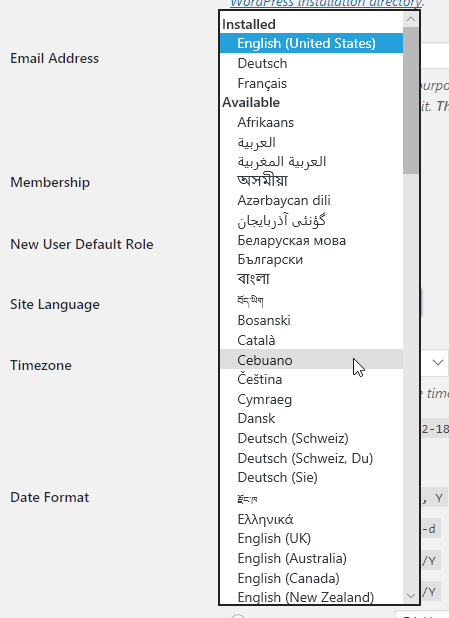The width and height of the screenshot is (449, 618).
Task: Click scroll-down arrow of language list
Action: coord(411,596)
